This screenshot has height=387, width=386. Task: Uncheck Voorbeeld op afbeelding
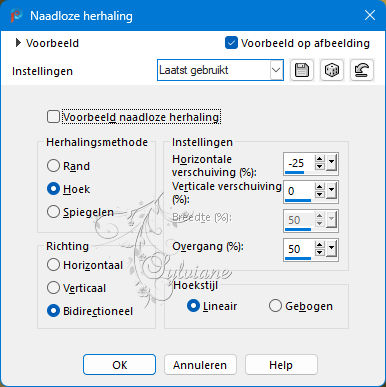(x=231, y=43)
